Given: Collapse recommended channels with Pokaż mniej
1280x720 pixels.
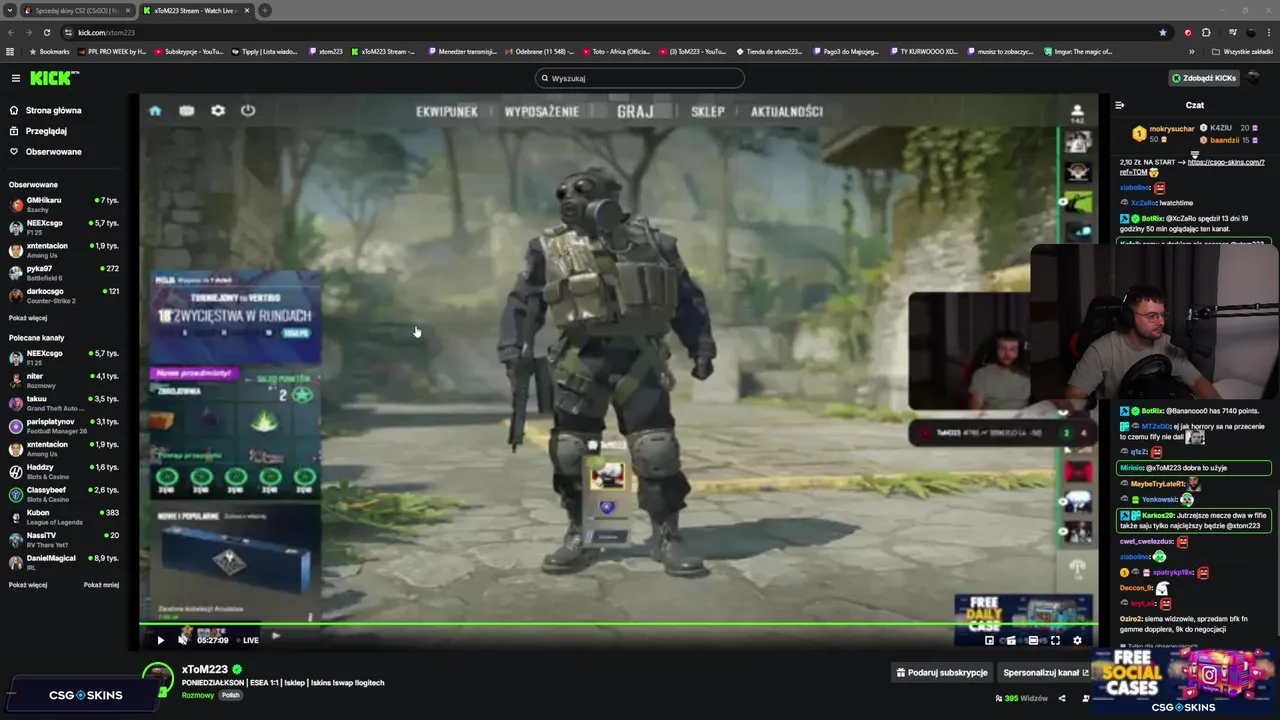Looking at the screenshot, I should [101, 585].
